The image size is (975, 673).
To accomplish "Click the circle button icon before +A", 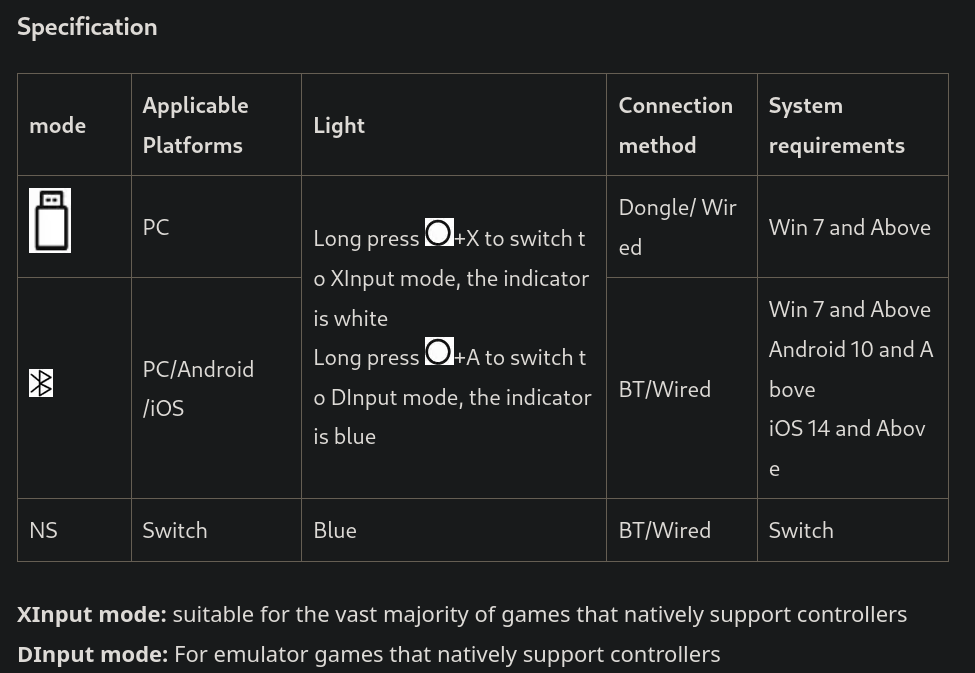I will click(439, 352).
